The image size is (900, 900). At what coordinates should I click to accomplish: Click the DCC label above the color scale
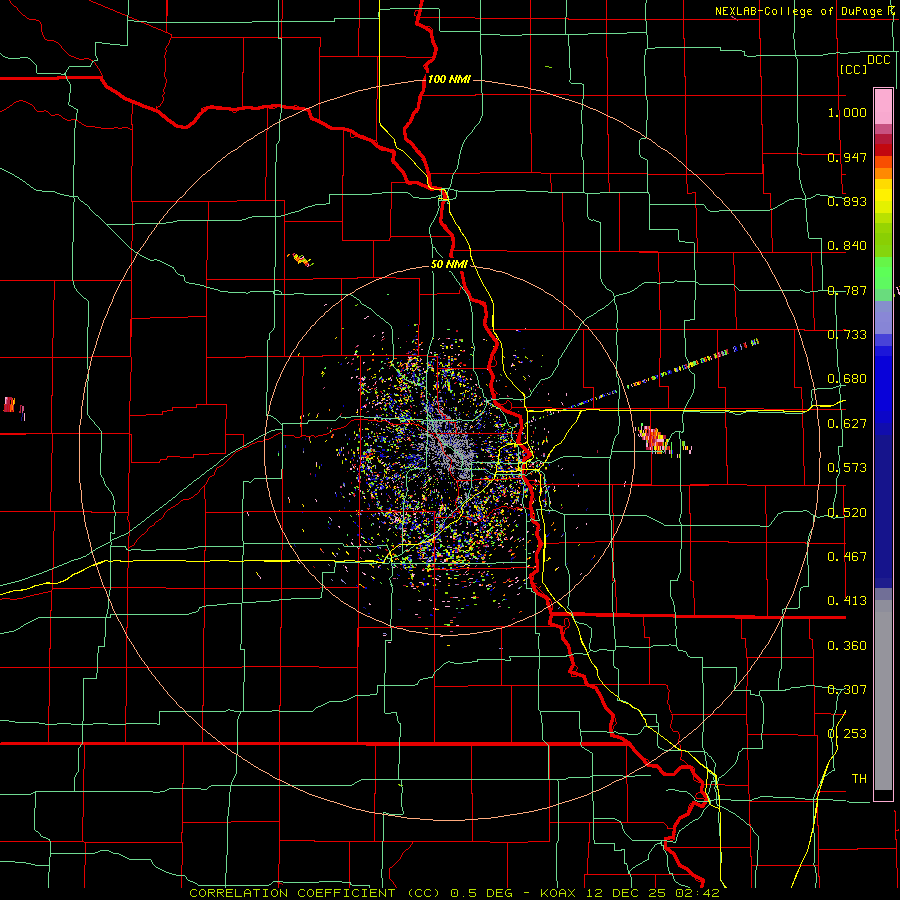pos(878,60)
